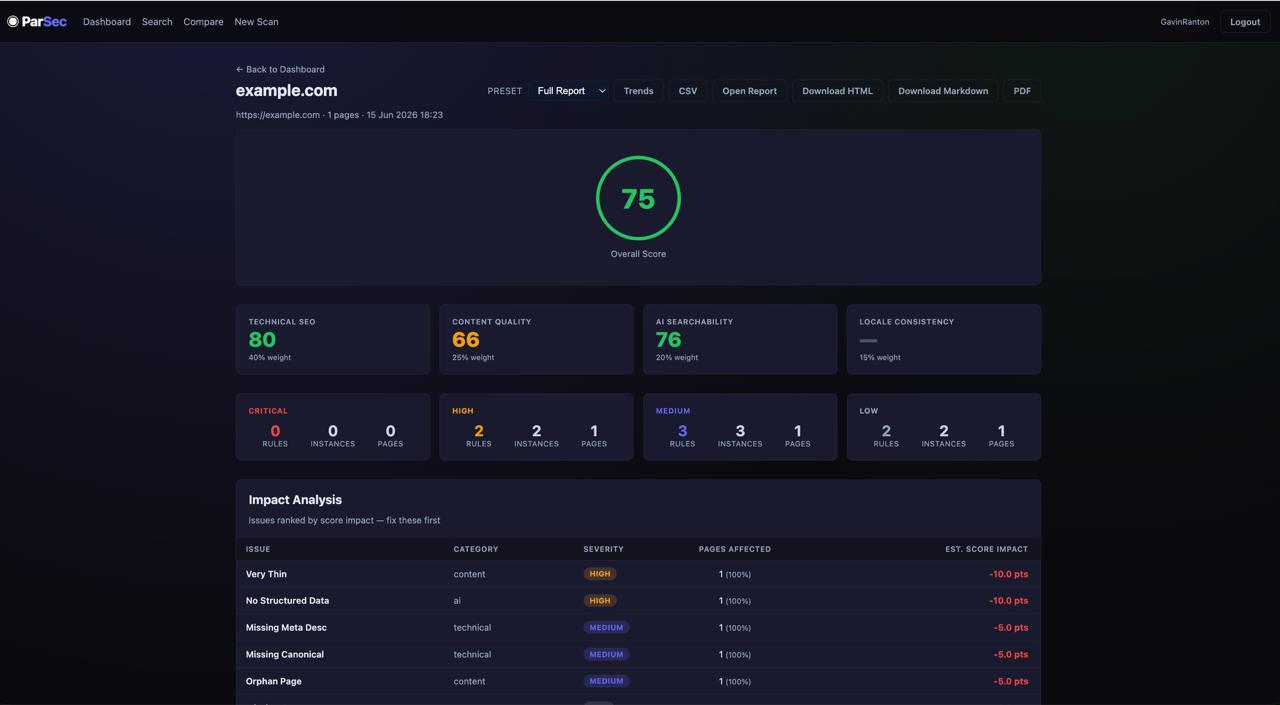1280x705 pixels.
Task: Start a New Scan from navigation
Action: coord(256,22)
